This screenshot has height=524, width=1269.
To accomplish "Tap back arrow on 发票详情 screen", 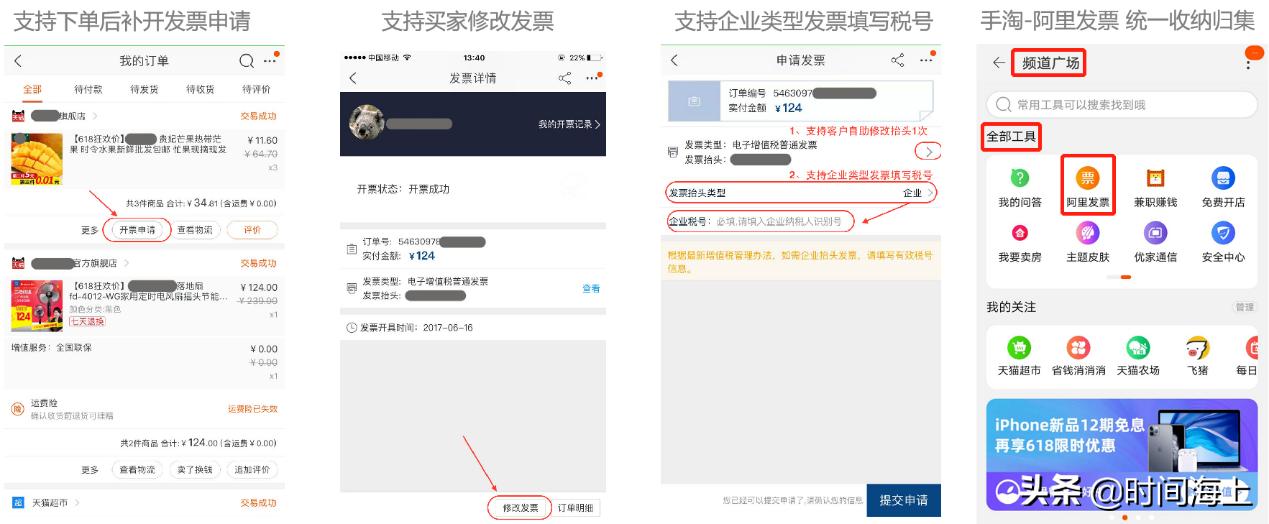I will [x=352, y=77].
